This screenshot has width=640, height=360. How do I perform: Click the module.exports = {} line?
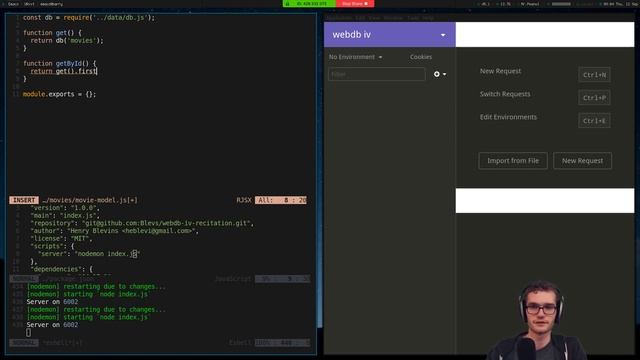coord(60,94)
